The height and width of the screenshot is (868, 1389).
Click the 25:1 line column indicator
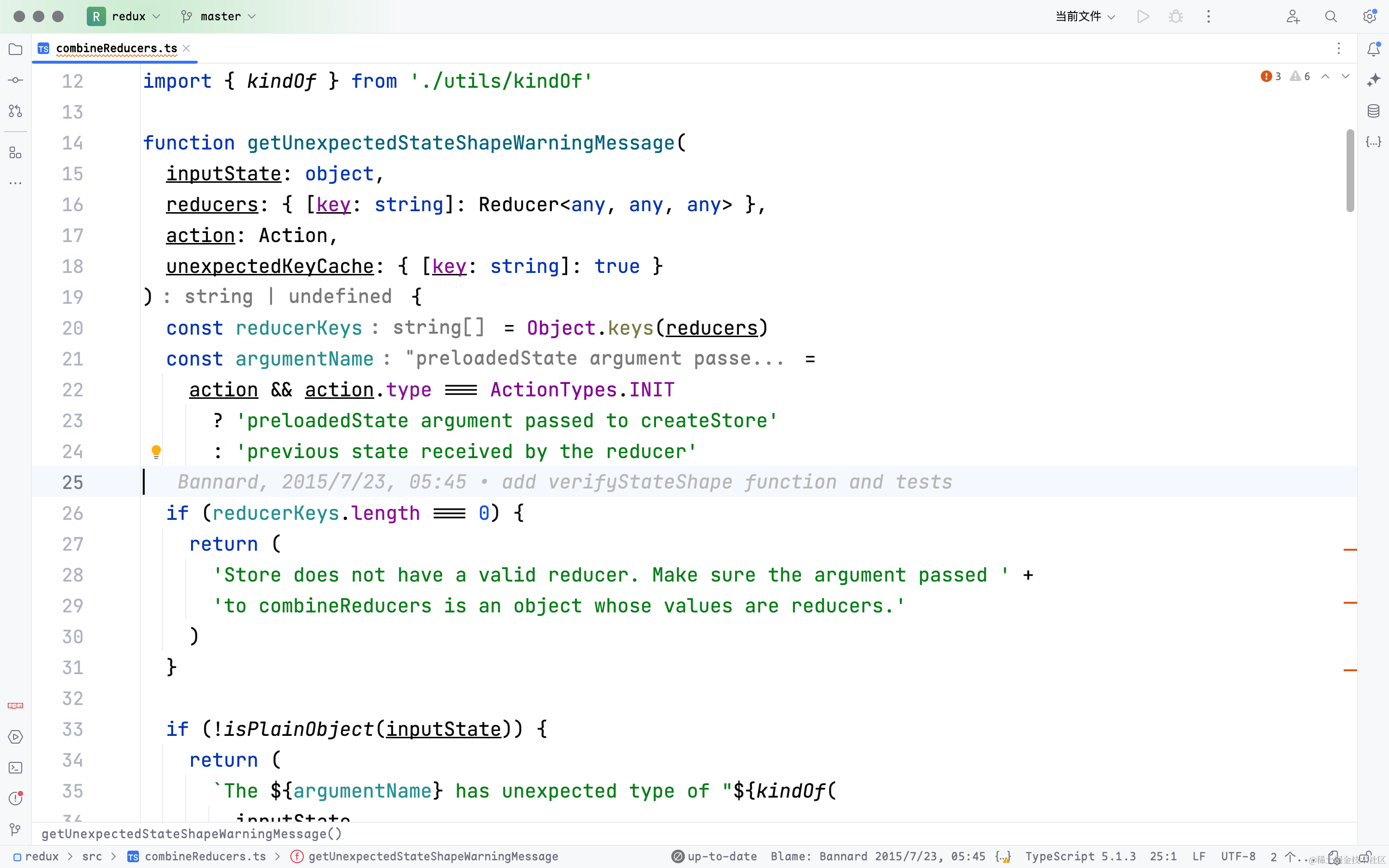[x=1163, y=856]
